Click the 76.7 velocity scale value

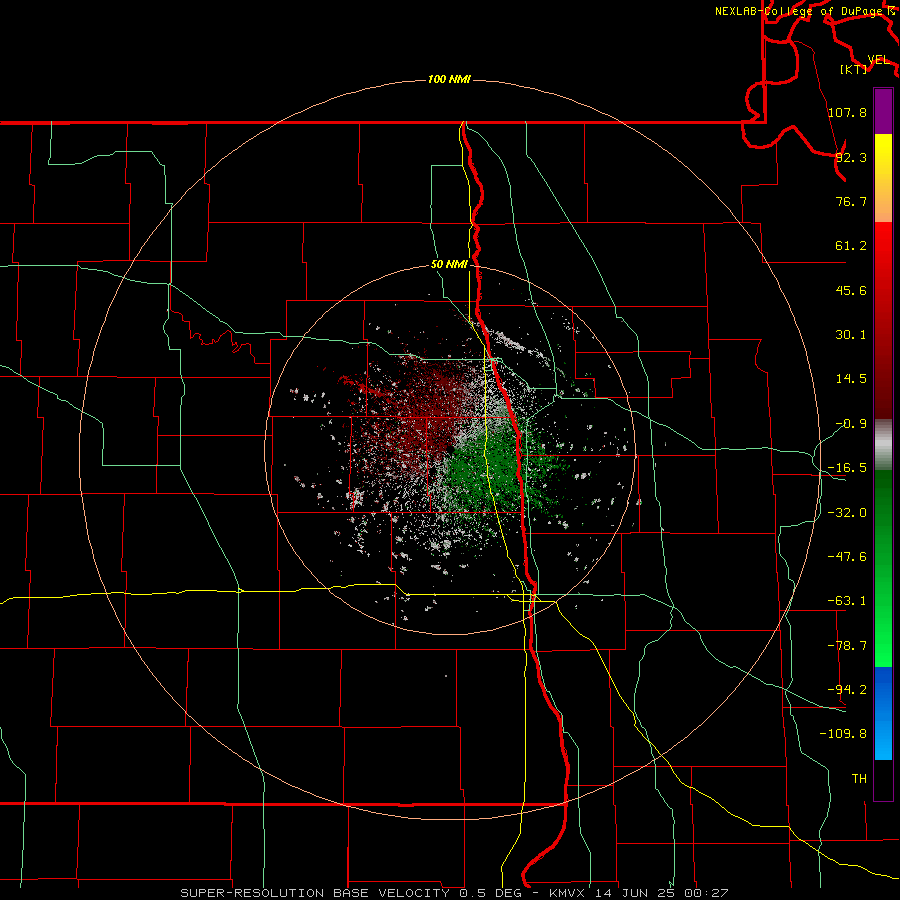coord(851,201)
